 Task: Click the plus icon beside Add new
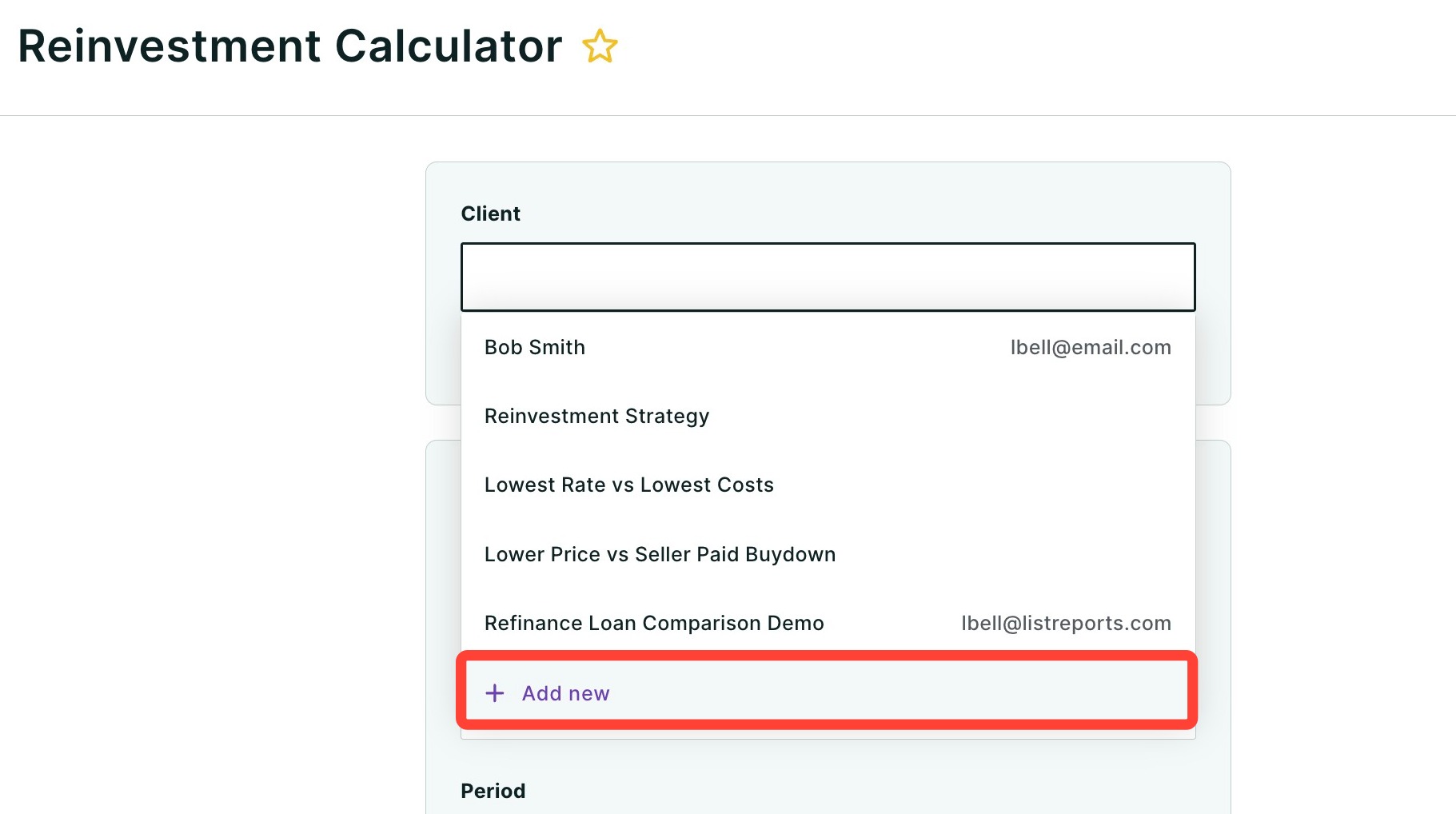click(495, 693)
